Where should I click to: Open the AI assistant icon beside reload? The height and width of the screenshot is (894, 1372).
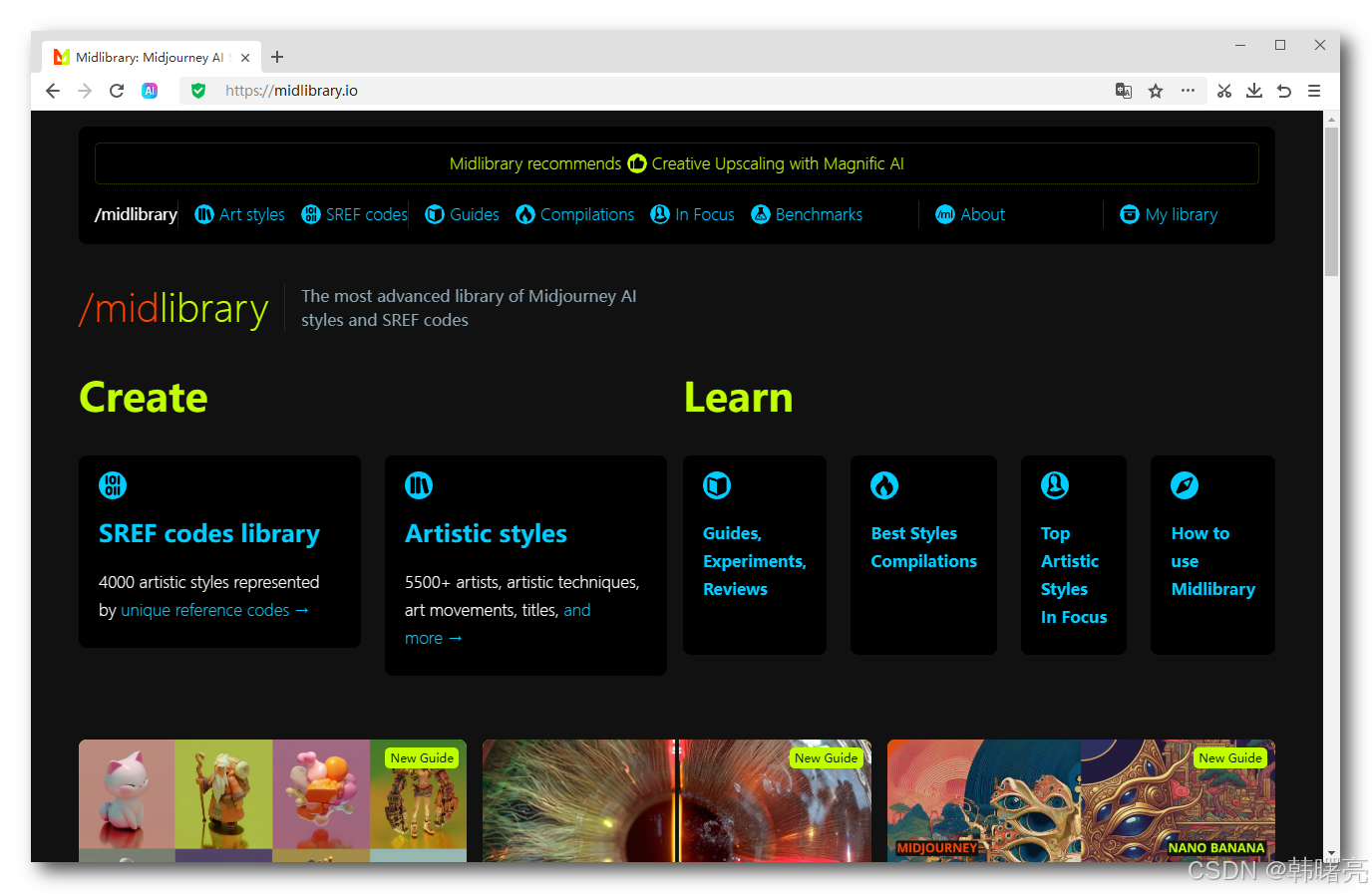[150, 91]
